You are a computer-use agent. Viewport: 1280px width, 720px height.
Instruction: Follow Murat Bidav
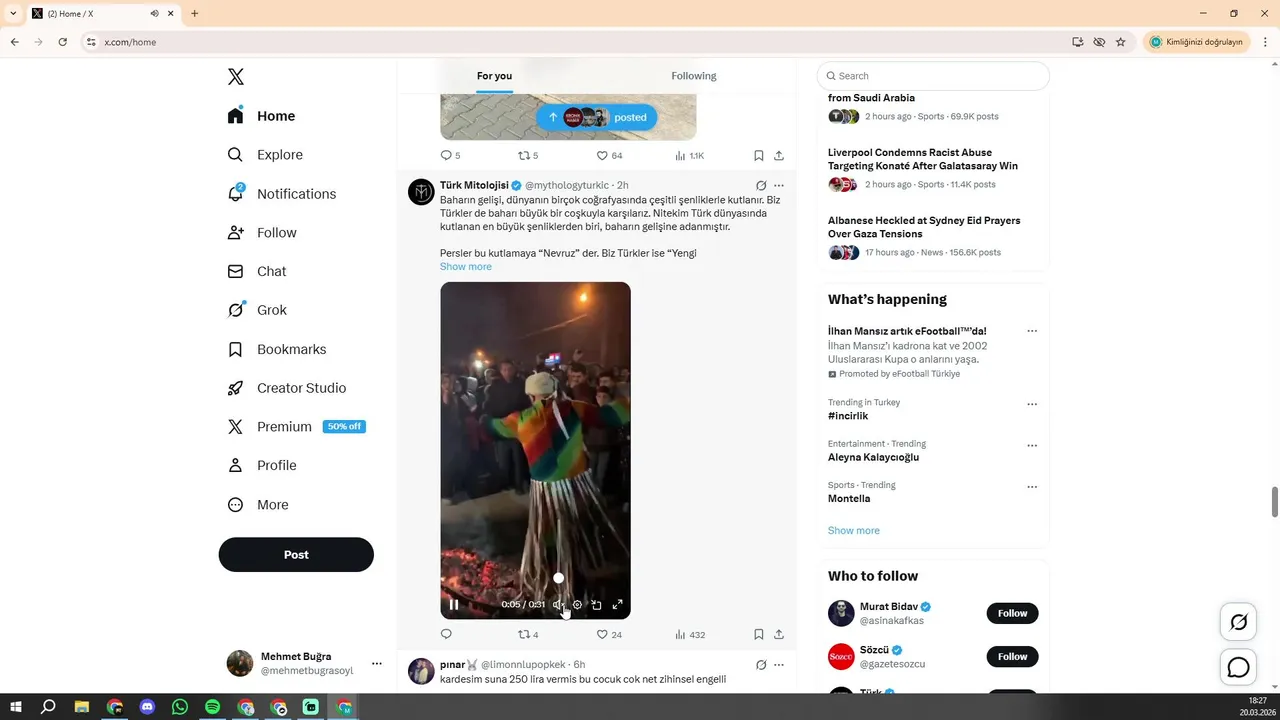click(x=1012, y=613)
